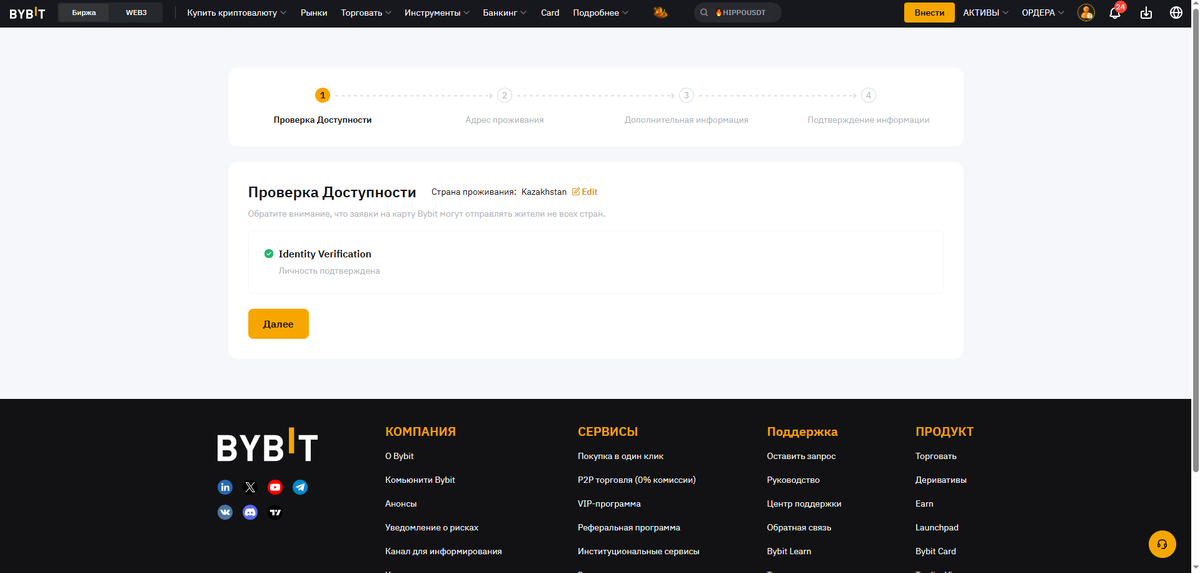Image resolution: width=1200 pixels, height=573 pixels.
Task: Expand the ОРДЕРА dropdown
Action: coord(1043,13)
